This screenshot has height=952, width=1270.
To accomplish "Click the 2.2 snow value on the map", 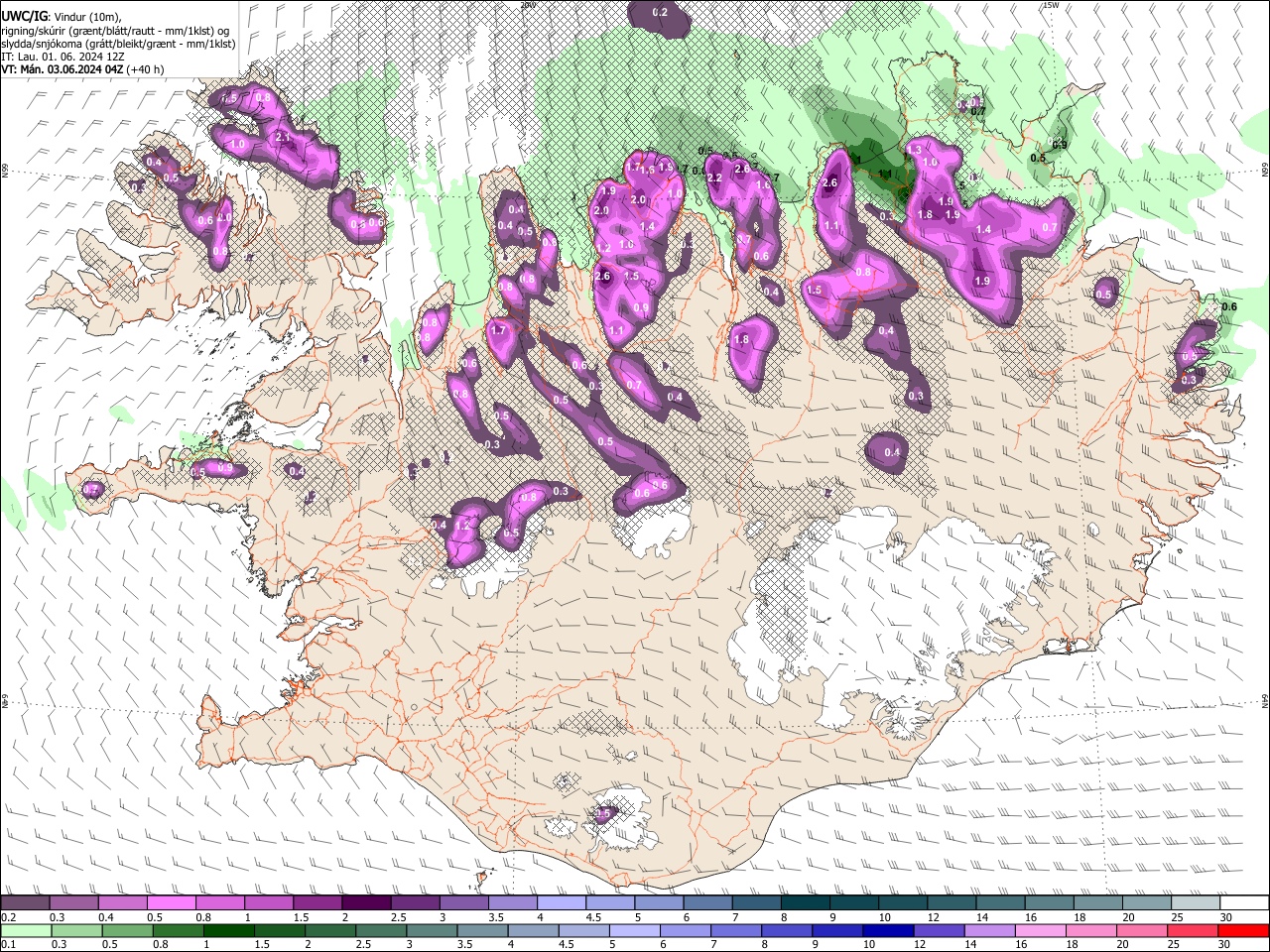I will (713, 178).
